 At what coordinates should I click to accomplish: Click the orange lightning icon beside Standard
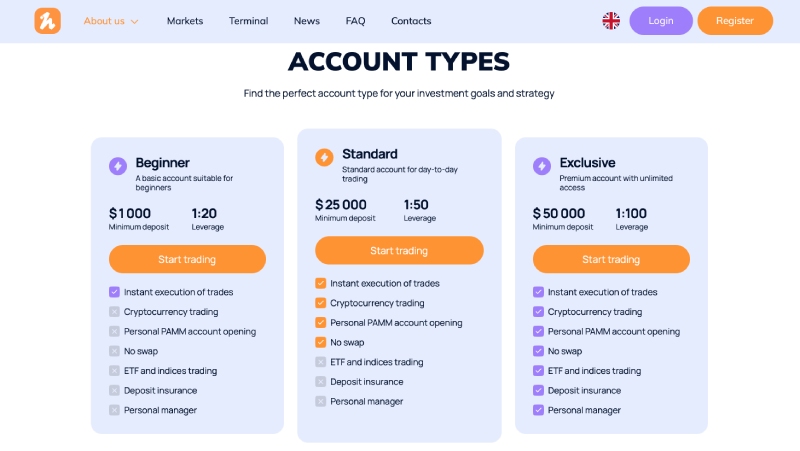pos(324,157)
